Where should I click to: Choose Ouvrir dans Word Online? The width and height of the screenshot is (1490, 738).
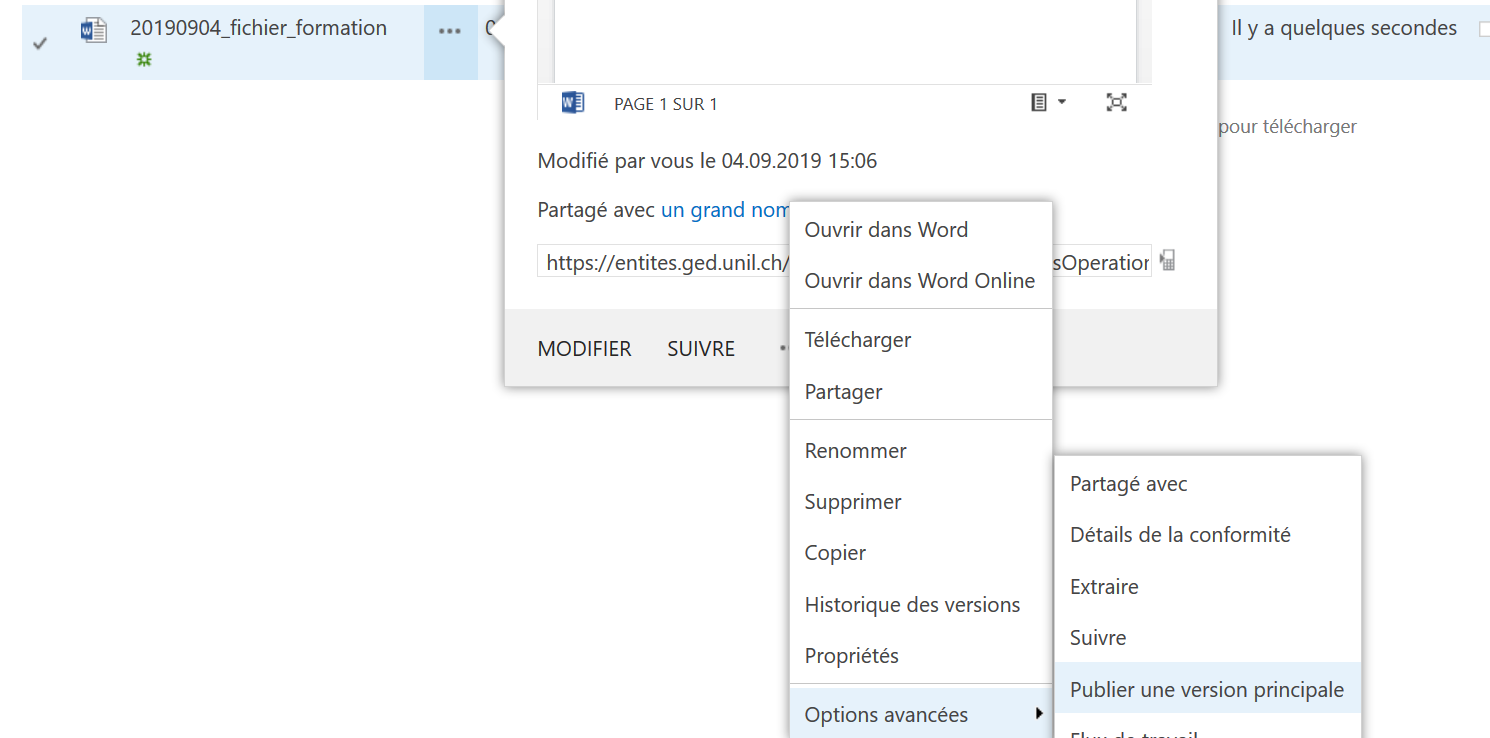(919, 281)
